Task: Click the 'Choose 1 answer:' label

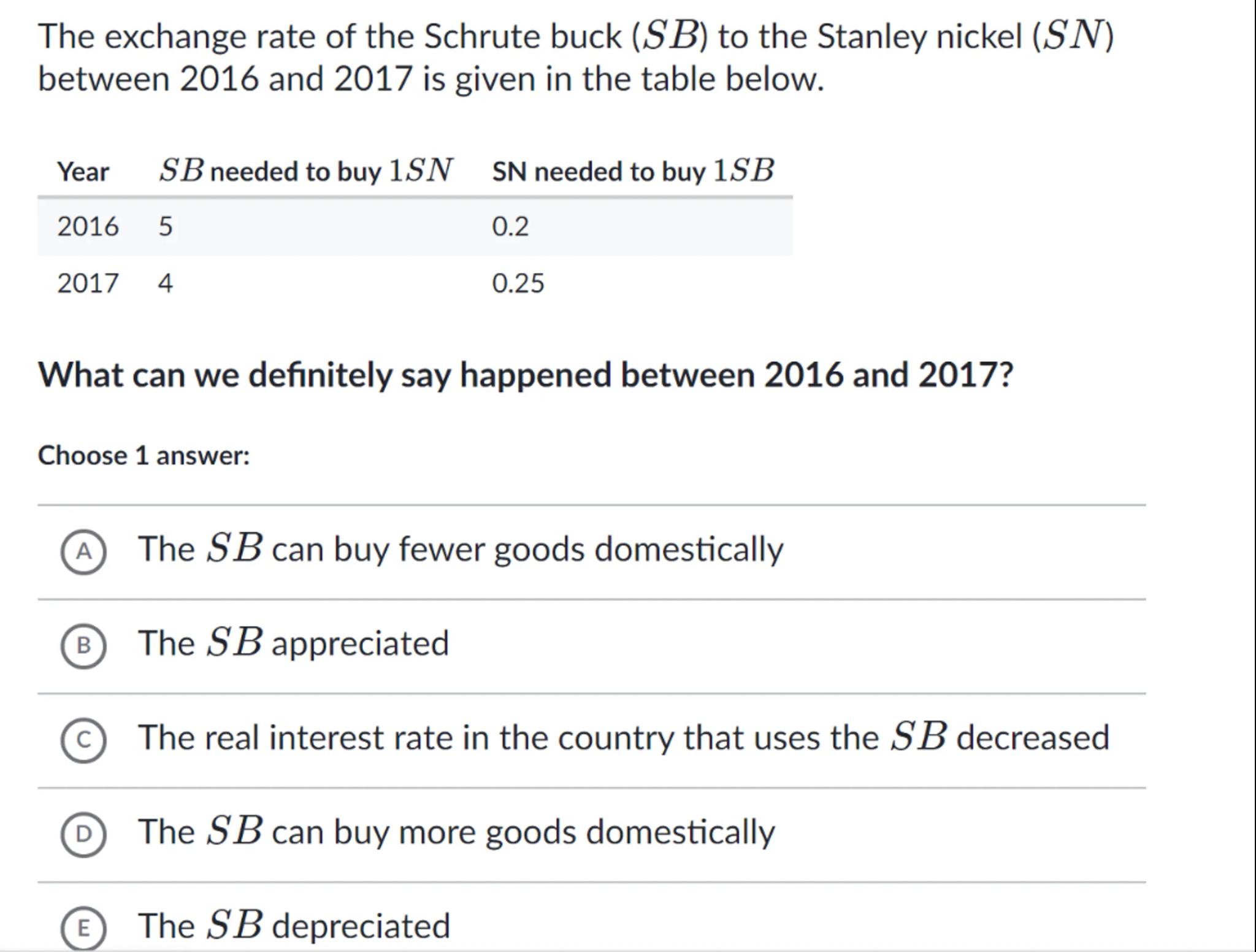Action: (144, 456)
